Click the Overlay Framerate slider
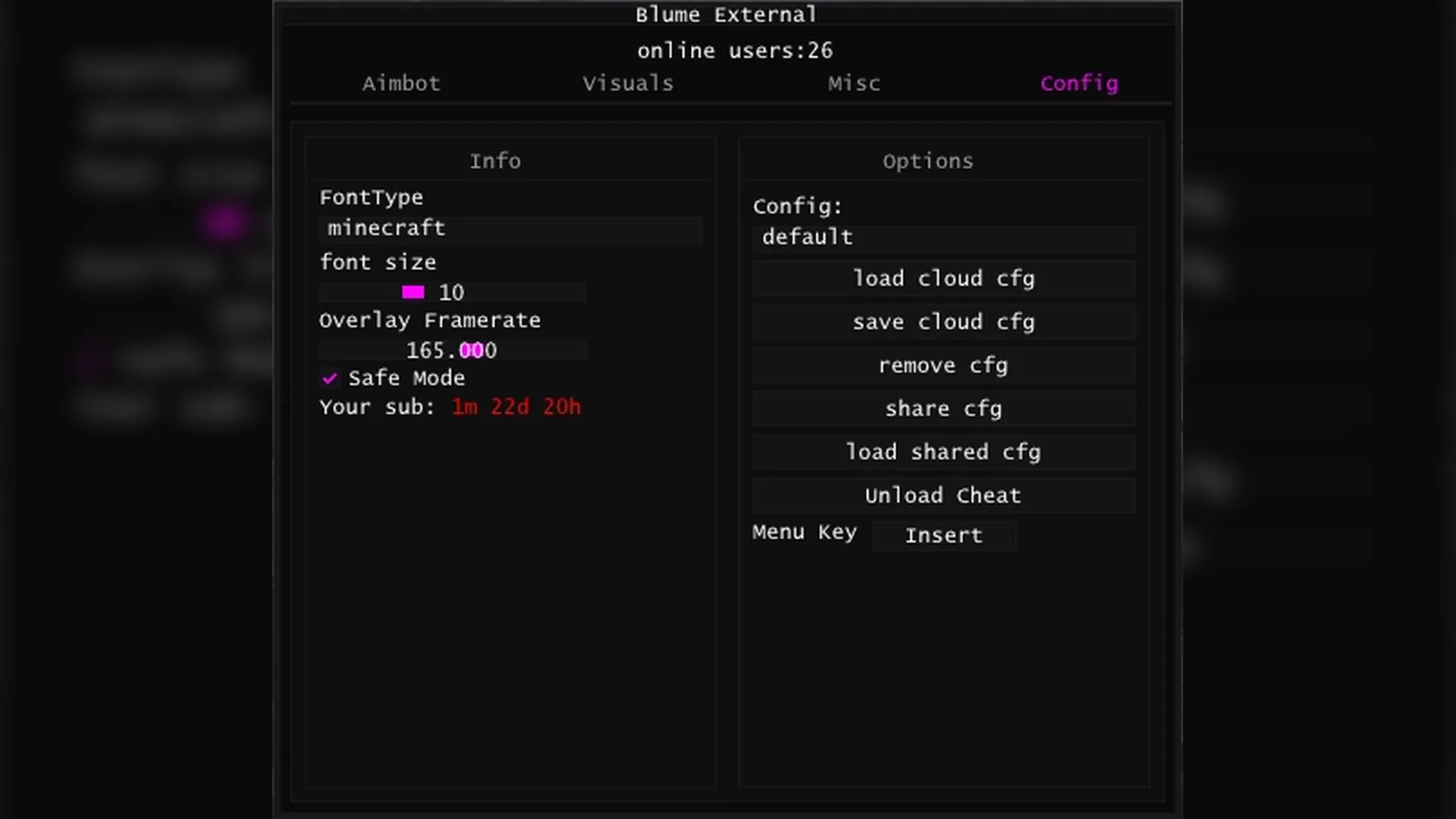 [x=452, y=350]
